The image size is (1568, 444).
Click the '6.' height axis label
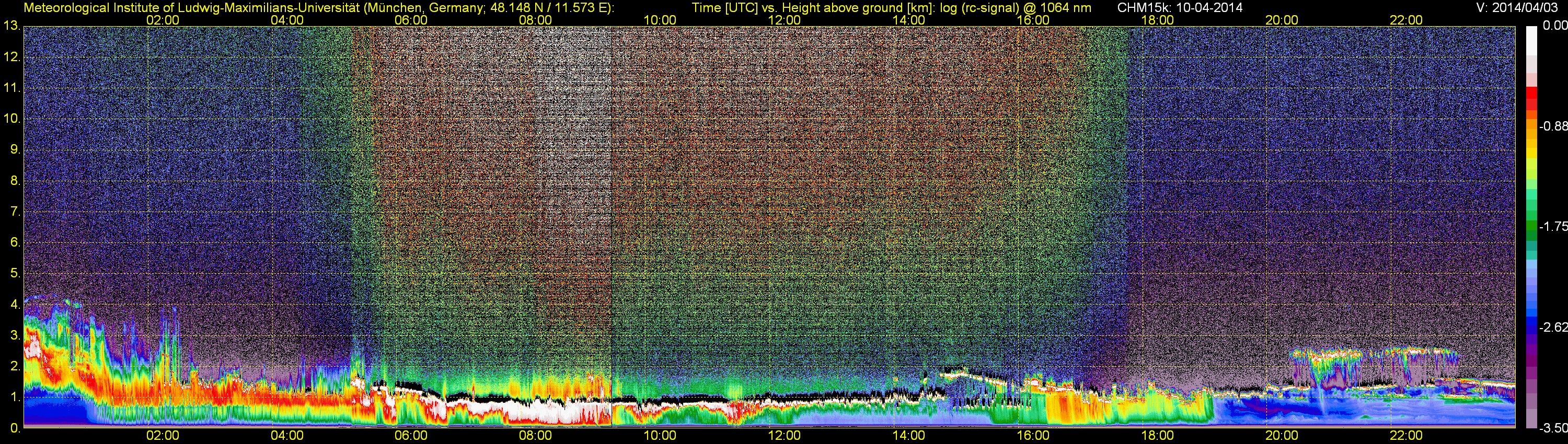16,242
